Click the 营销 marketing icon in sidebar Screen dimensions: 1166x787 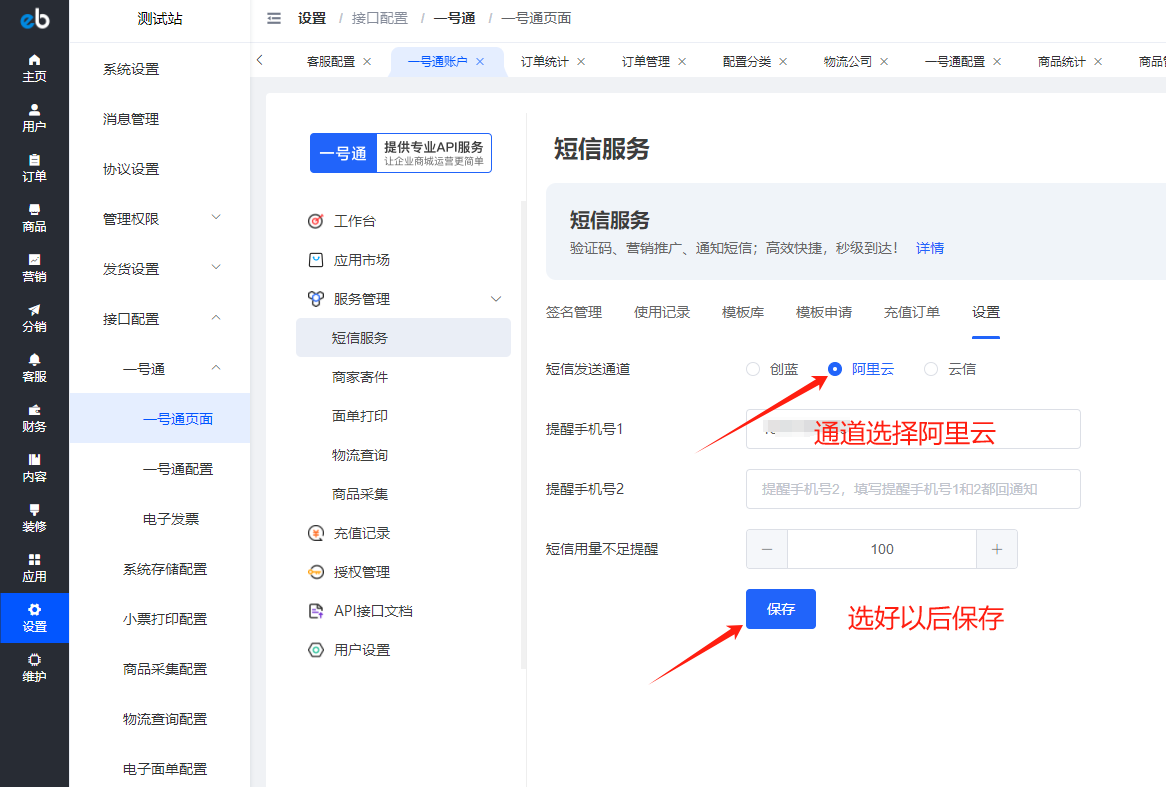pos(34,260)
